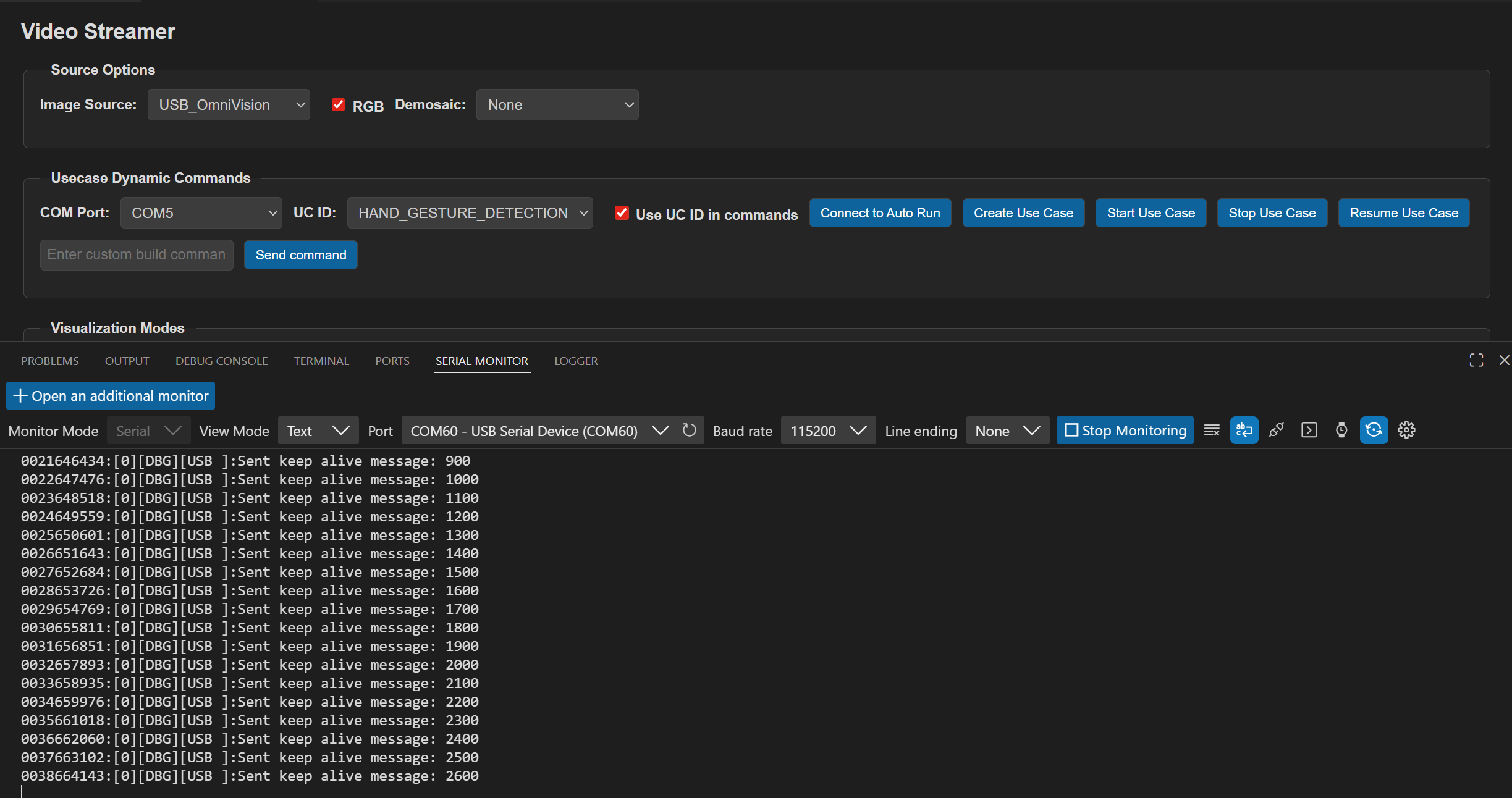
Task: Switch to the PROBLEMS tab
Action: click(x=50, y=361)
